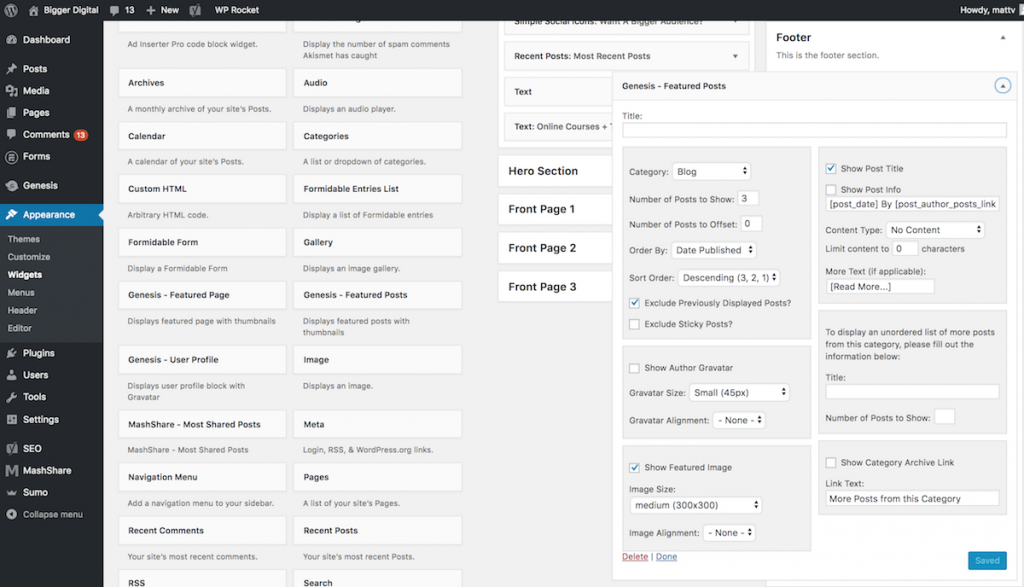Collapse the Genesis Featured Posts widget toggle
Viewport: 1024px width, 587px height.
coord(1002,86)
